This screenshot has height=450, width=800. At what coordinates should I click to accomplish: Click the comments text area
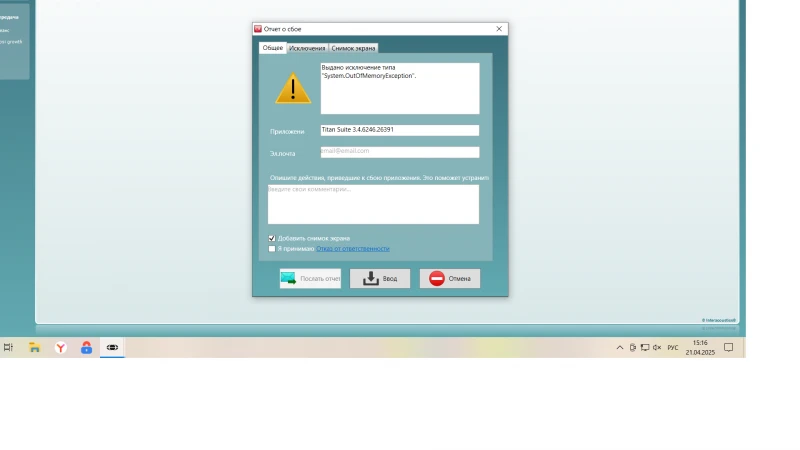pos(373,204)
